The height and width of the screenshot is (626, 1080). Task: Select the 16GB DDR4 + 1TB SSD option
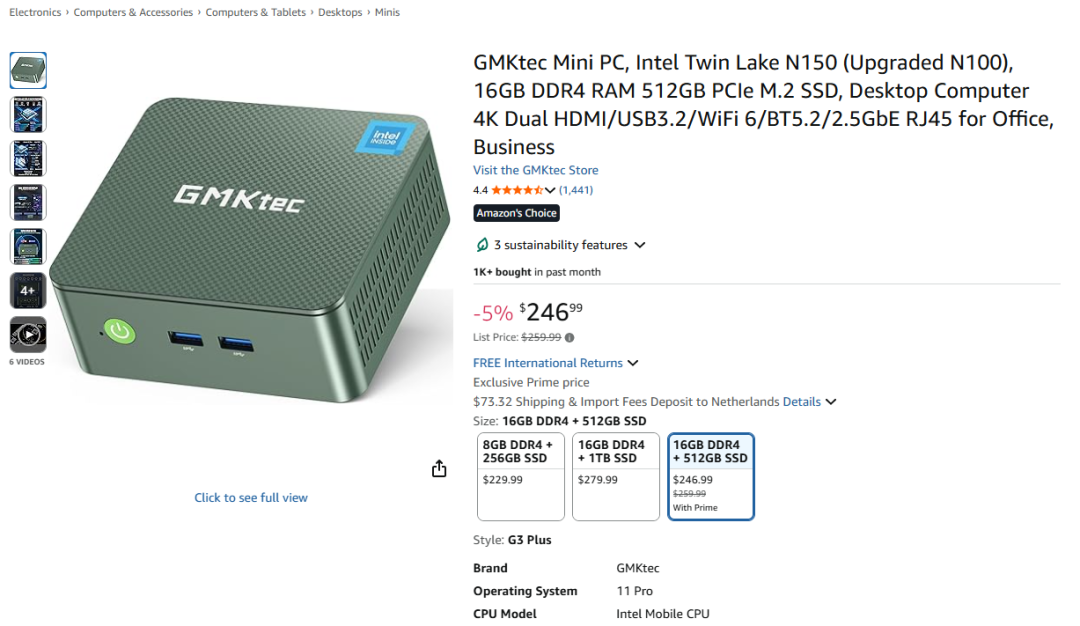615,477
